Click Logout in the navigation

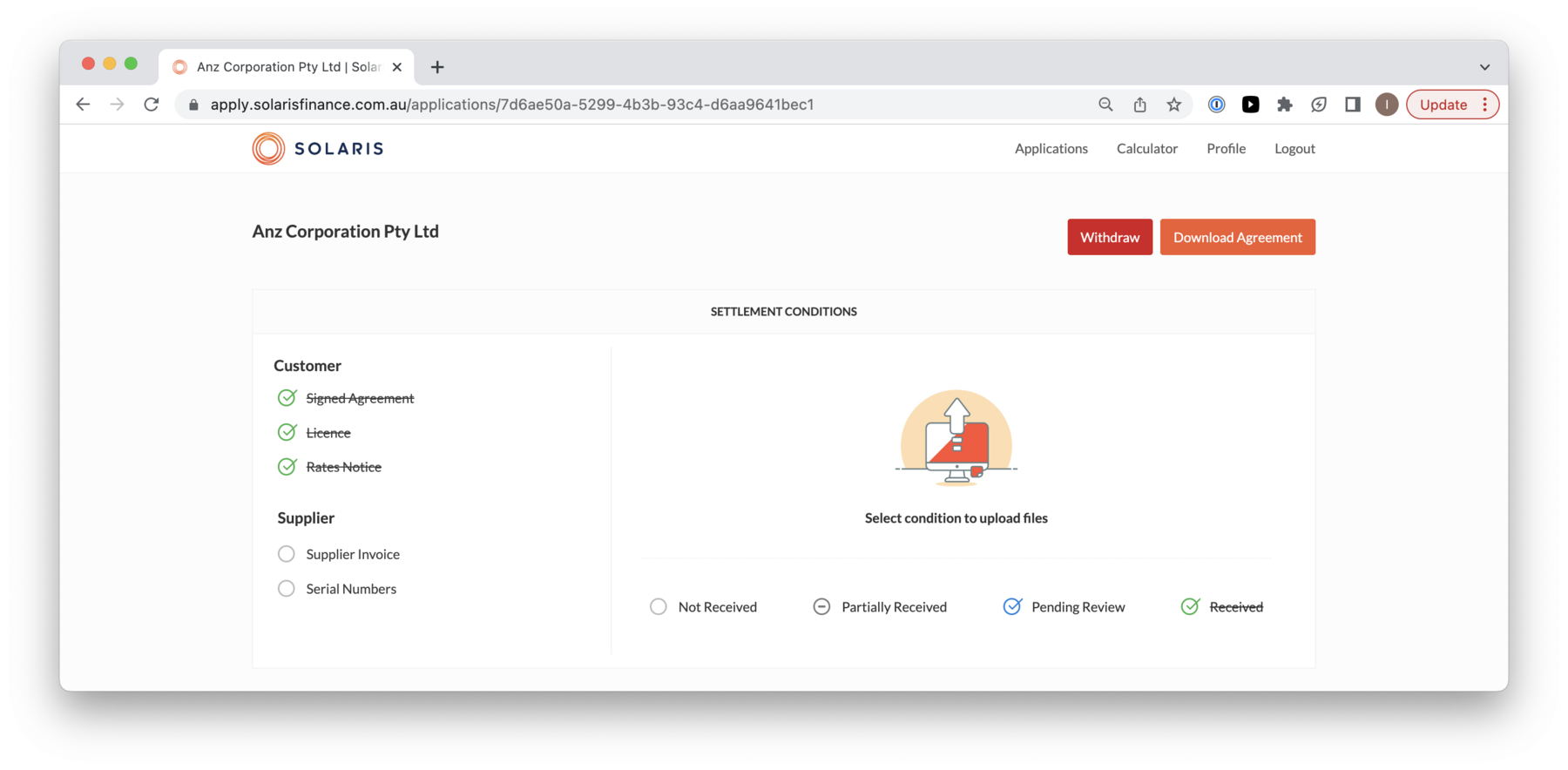coord(1295,148)
